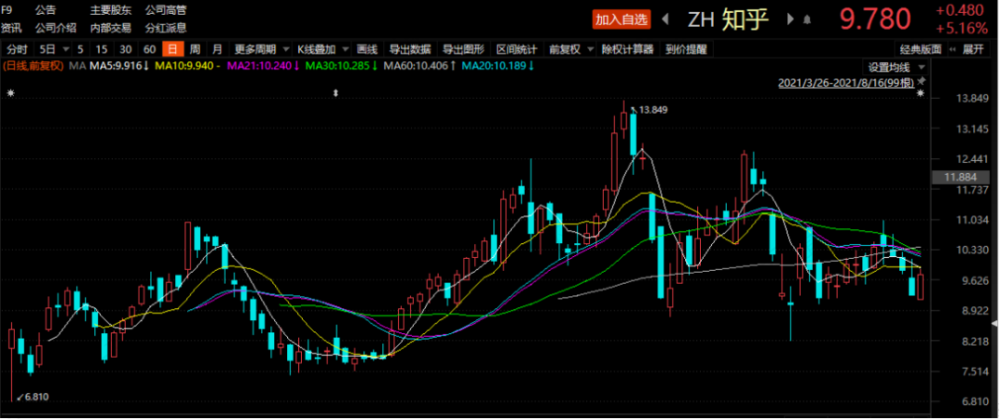Screen dimensions: 1000x419
Task: Open the 公司介绍 company profile menu
Action: (x=55, y=27)
